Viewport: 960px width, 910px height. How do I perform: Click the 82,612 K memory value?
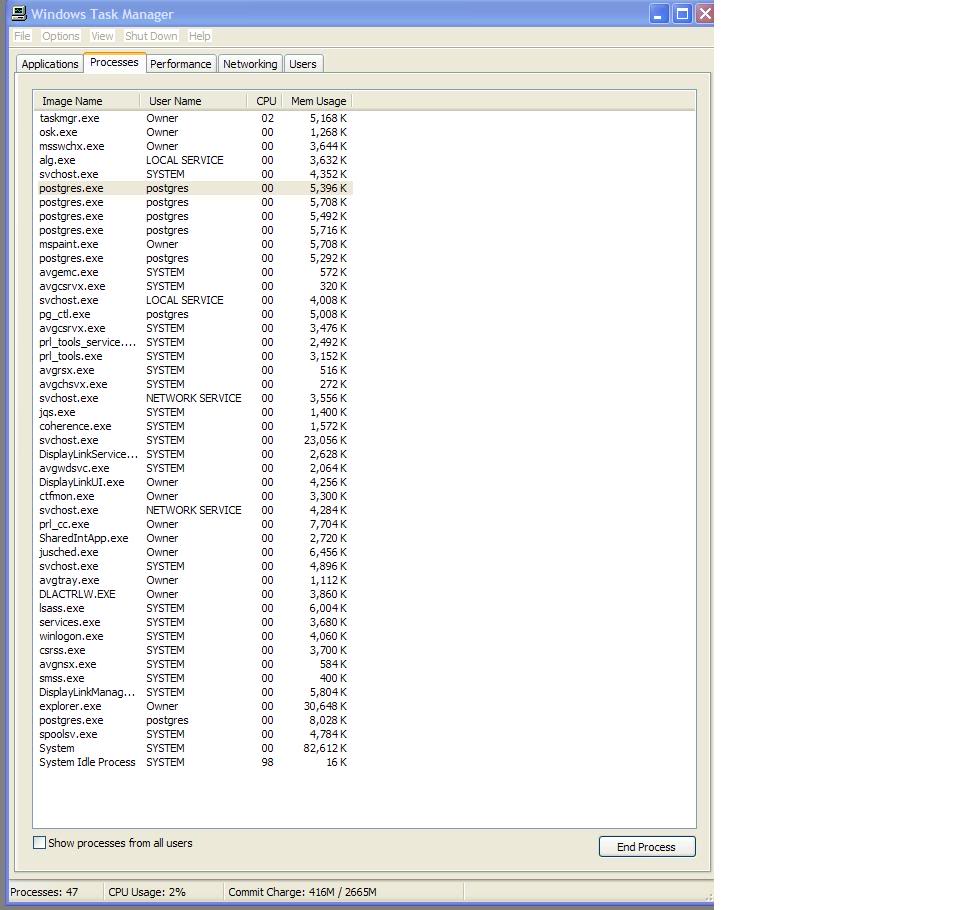click(x=325, y=748)
